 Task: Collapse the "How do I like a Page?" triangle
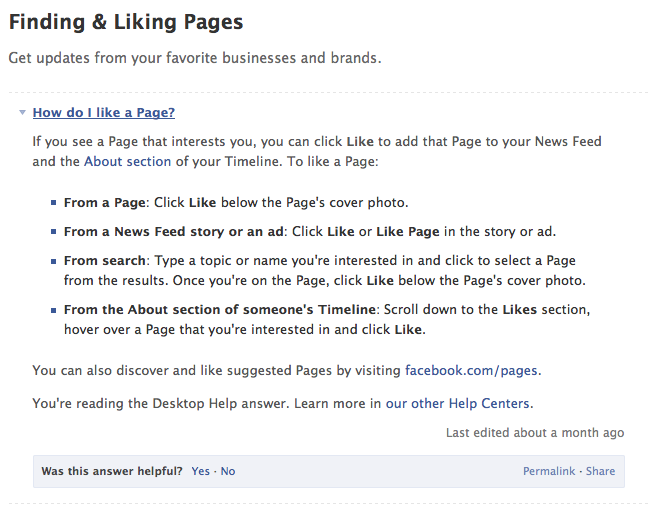[x=22, y=113]
